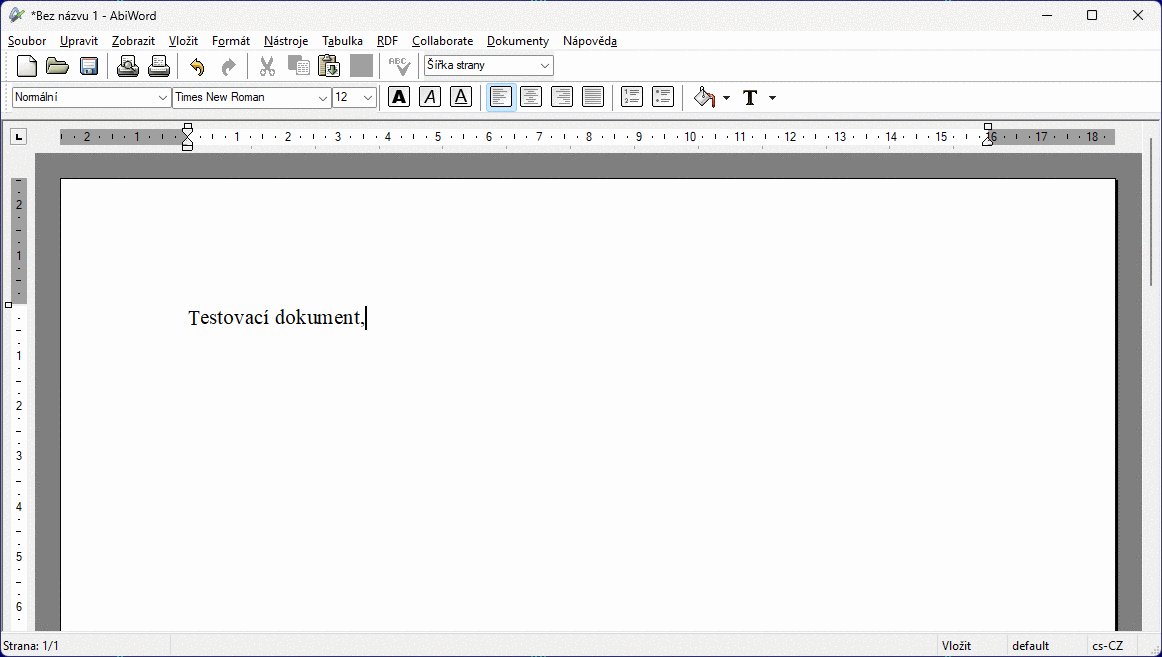
Task: Toggle italic formatting
Action: [x=430, y=97]
